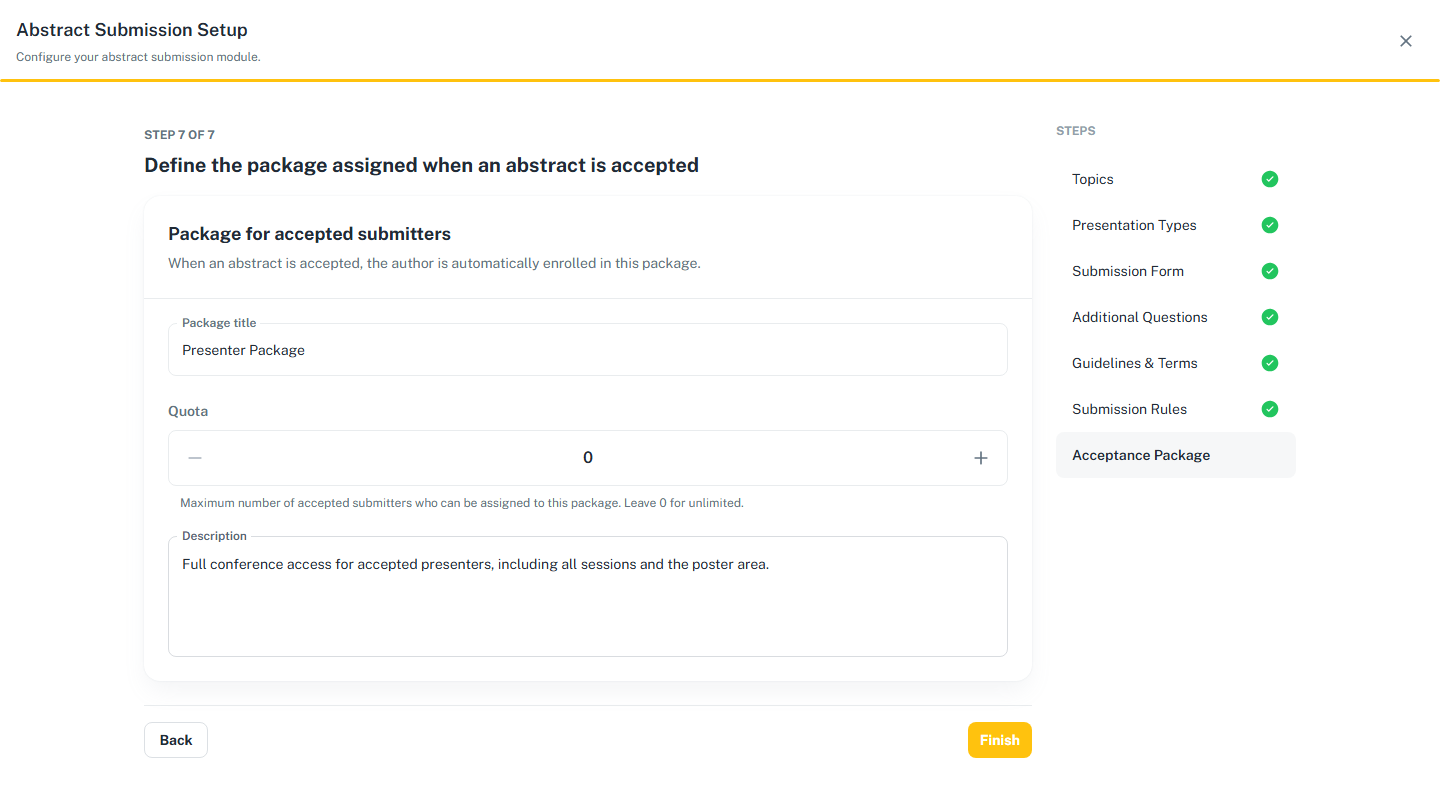
Task: Click the yellow Finish button
Action: point(1000,740)
